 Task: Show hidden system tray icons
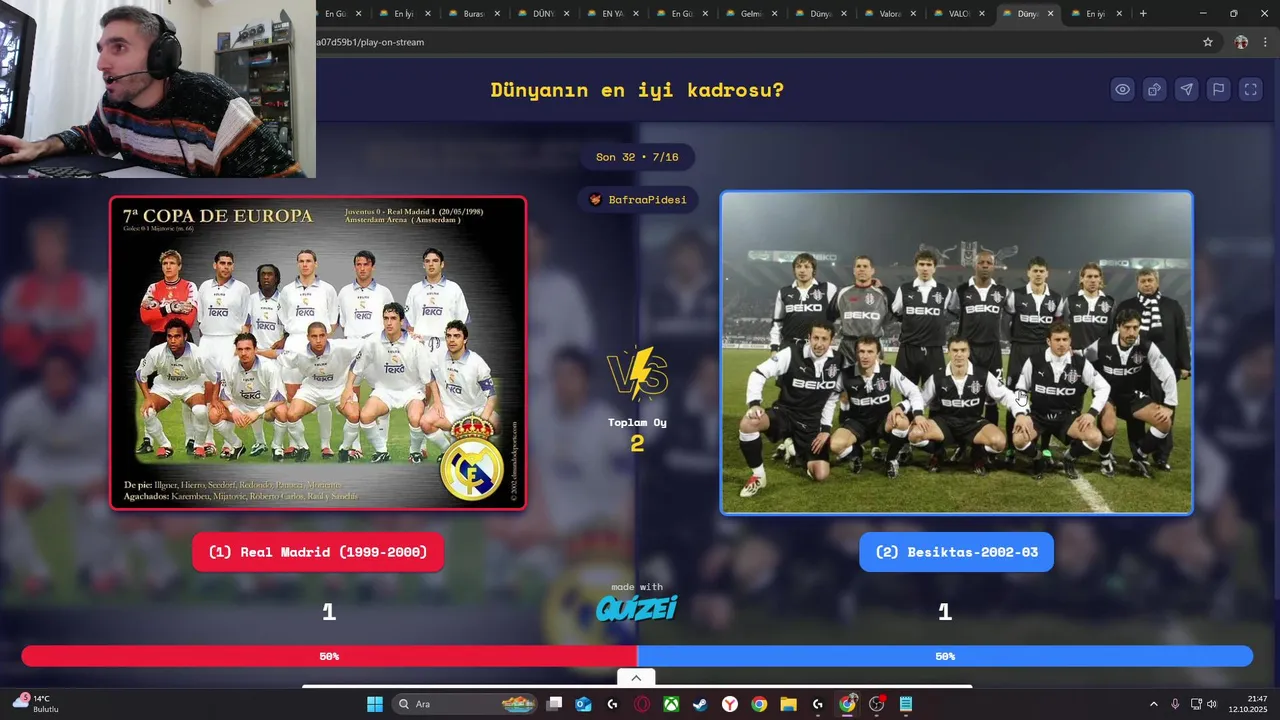click(1153, 704)
